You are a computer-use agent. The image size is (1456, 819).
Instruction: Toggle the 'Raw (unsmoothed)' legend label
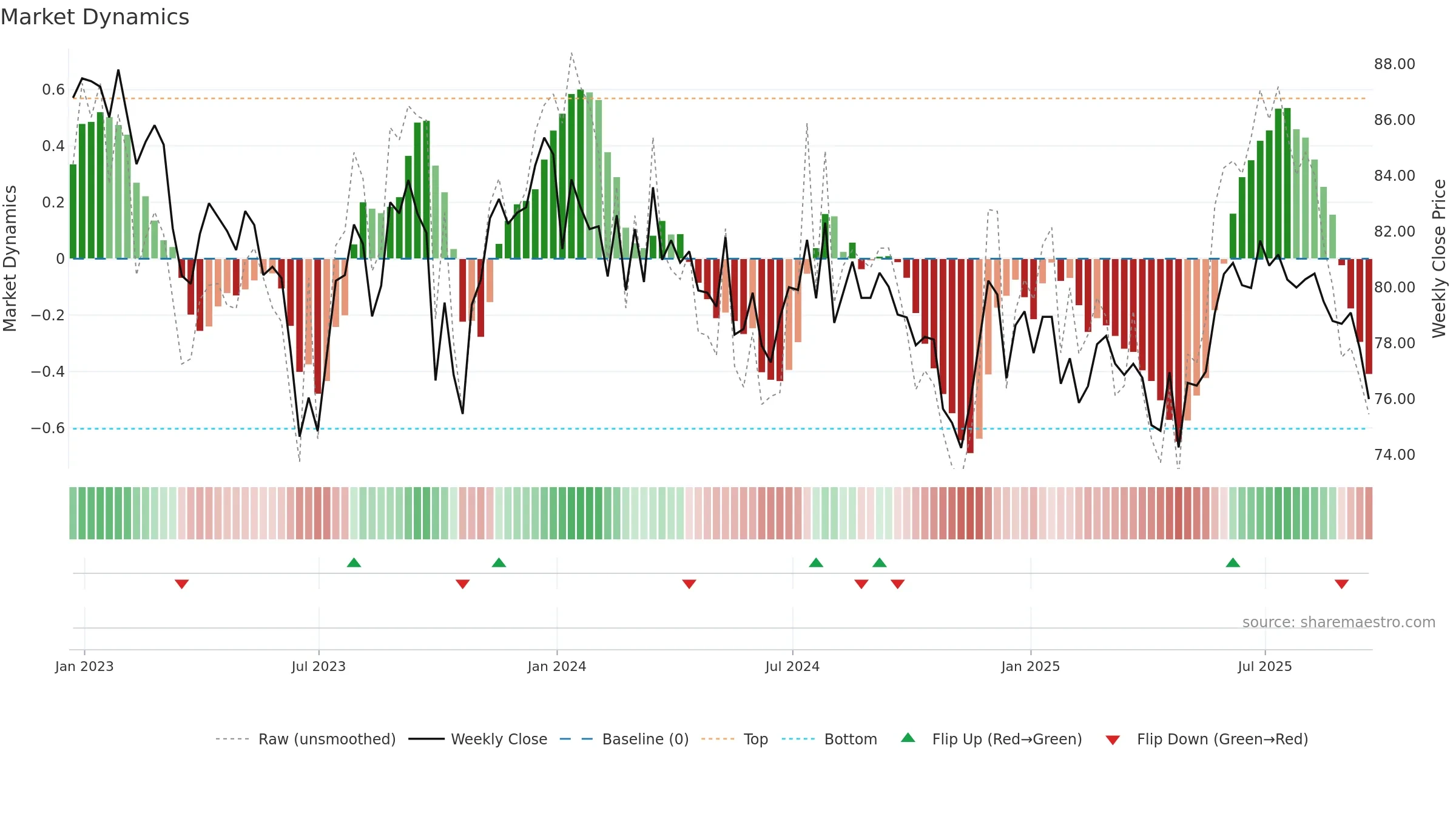[327, 739]
